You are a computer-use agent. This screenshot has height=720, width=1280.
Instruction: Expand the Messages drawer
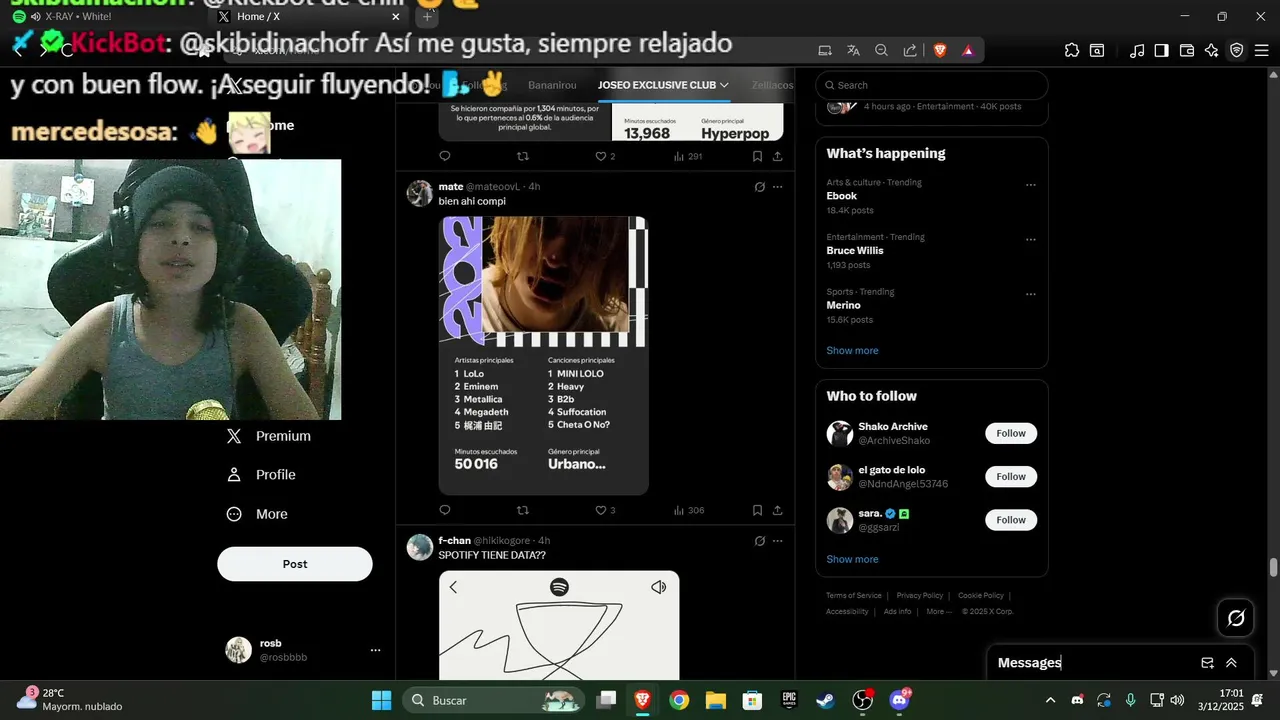click(1231, 663)
